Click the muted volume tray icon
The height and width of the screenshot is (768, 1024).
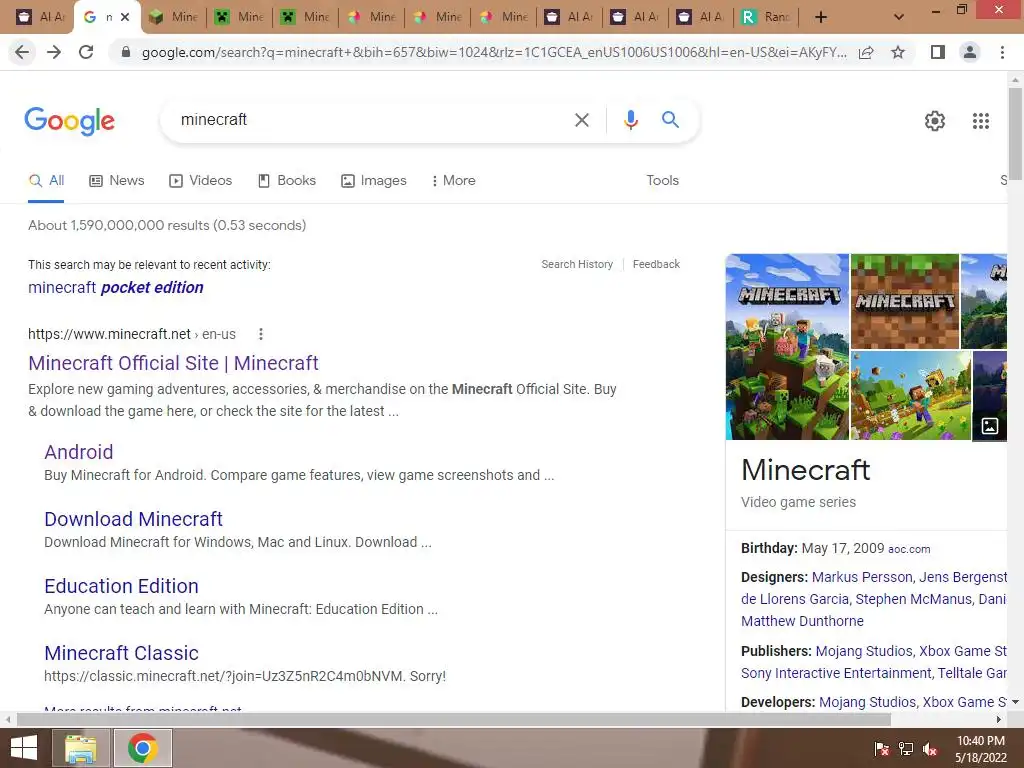click(929, 749)
